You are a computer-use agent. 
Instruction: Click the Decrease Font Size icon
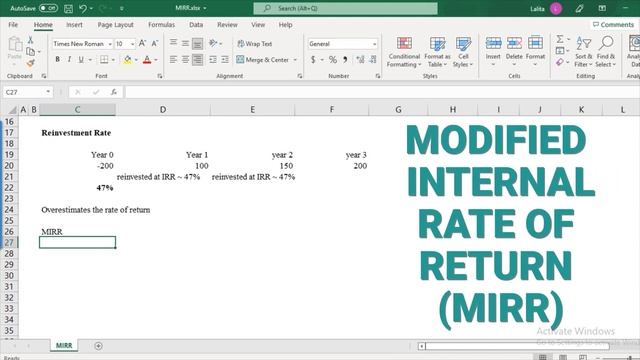point(155,43)
